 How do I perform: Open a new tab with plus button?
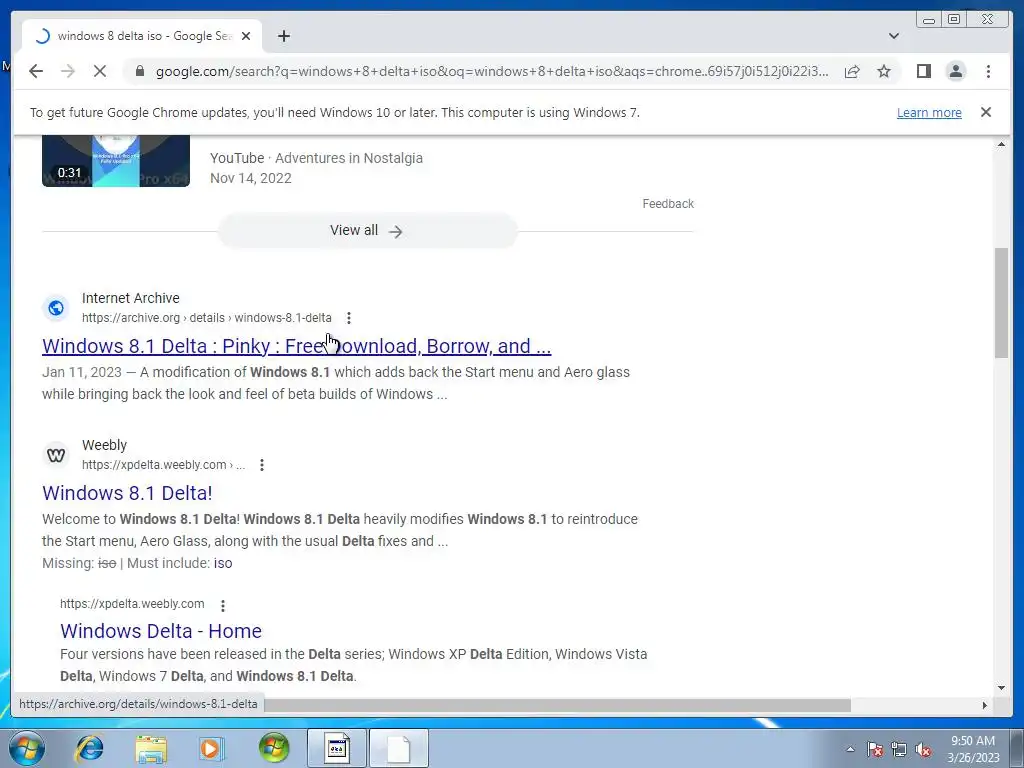[283, 36]
